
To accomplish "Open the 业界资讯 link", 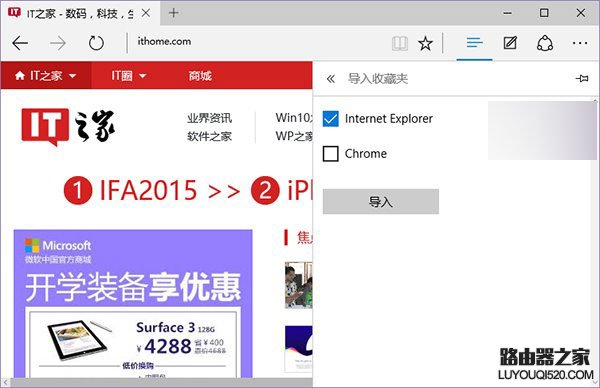I will pos(209,118).
